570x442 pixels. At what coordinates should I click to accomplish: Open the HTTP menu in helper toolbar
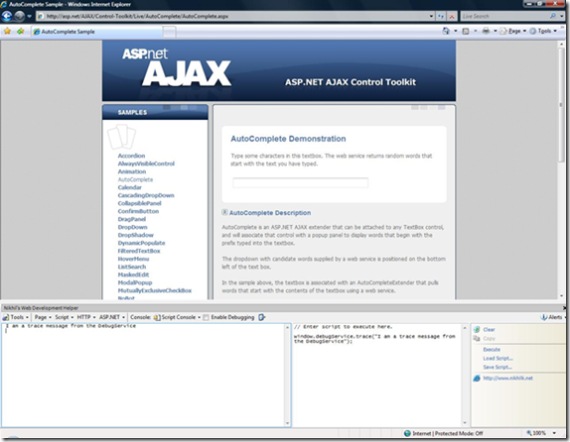[x=86, y=317]
